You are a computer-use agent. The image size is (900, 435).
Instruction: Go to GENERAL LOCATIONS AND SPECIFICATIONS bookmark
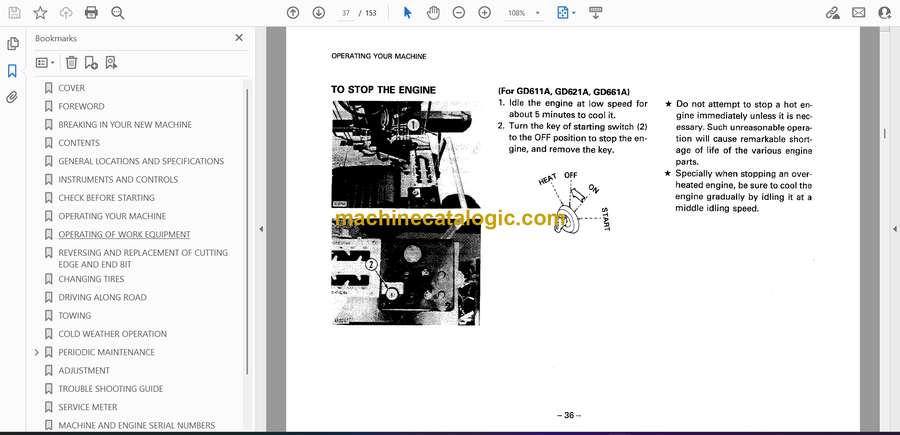(141, 161)
